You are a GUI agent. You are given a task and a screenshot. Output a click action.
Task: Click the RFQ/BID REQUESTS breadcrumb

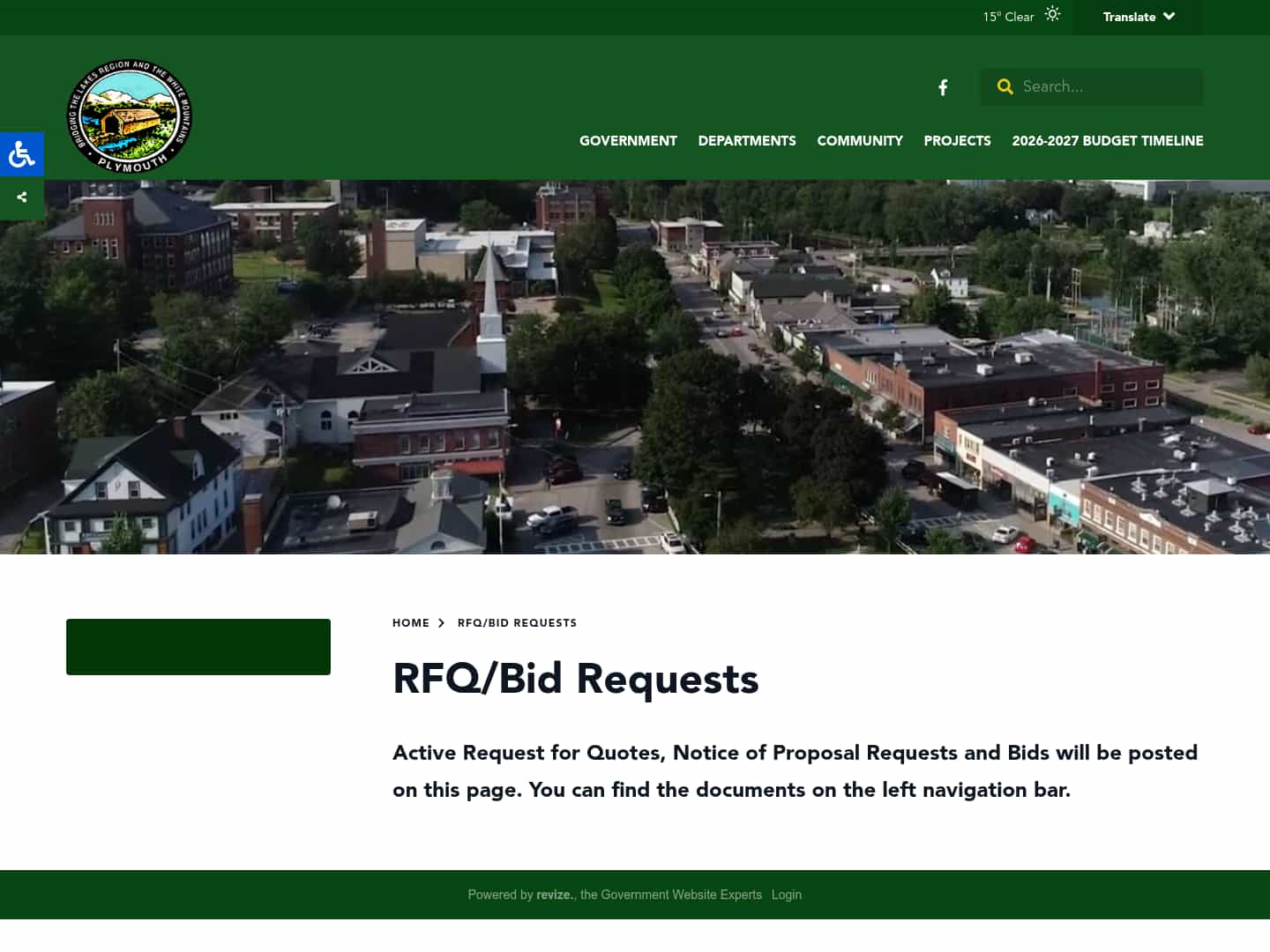(x=517, y=622)
